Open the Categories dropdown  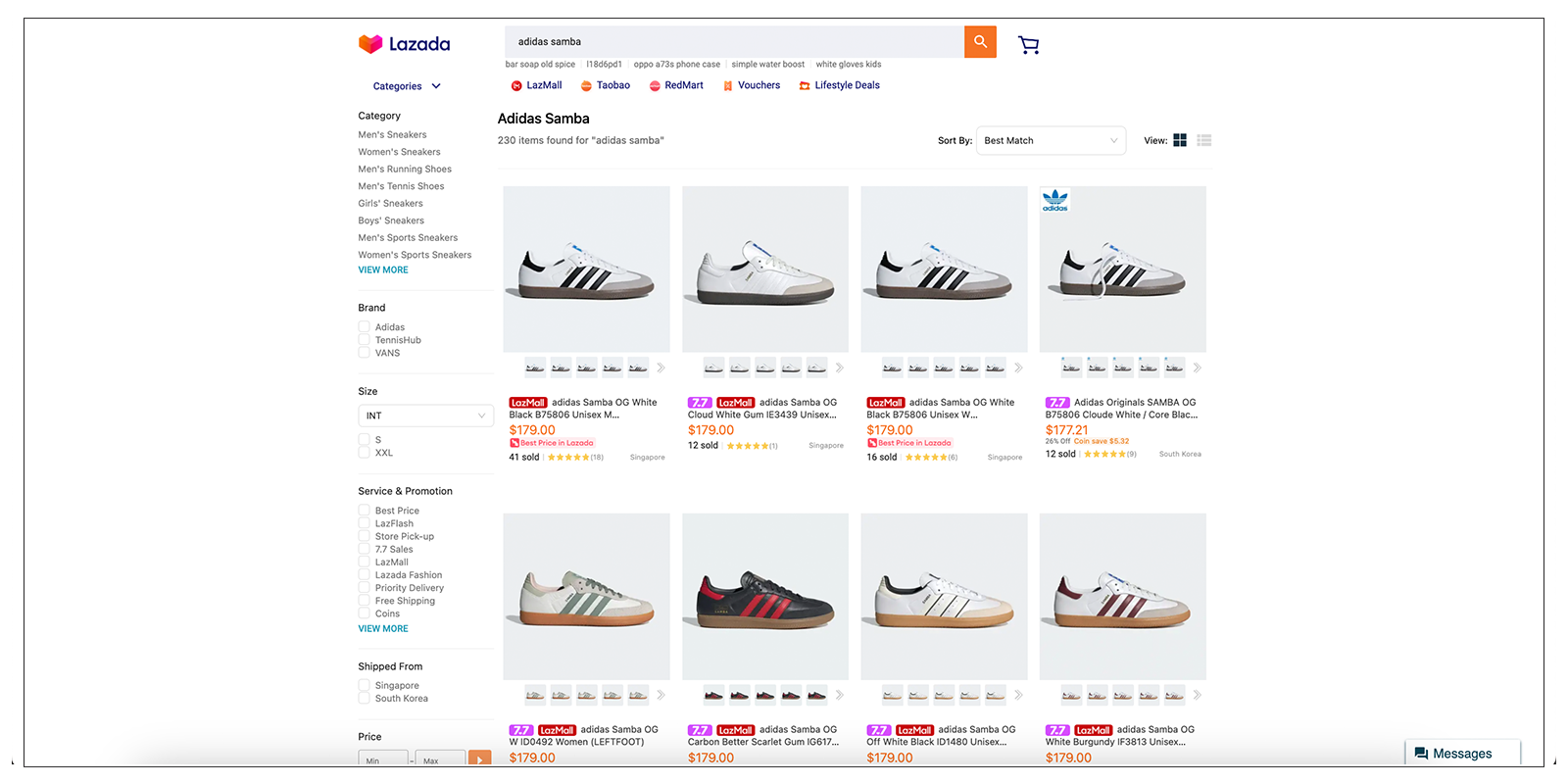click(407, 86)
